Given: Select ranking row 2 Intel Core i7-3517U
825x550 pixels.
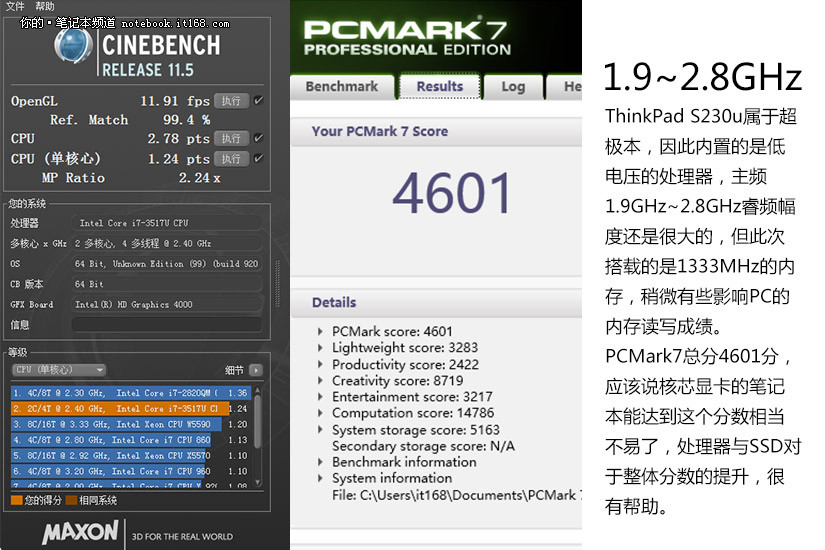Looking at the screenshot, I should [130, 408].
